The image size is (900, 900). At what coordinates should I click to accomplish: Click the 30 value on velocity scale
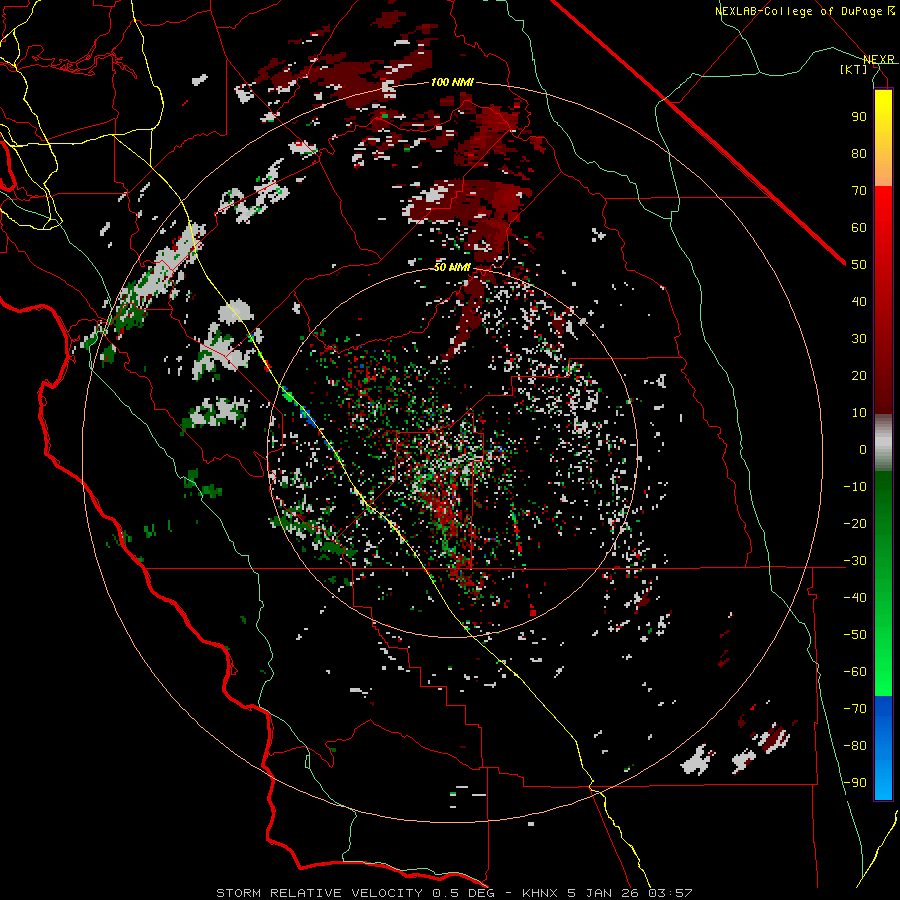pyautogui.click(x=859, y=339)
